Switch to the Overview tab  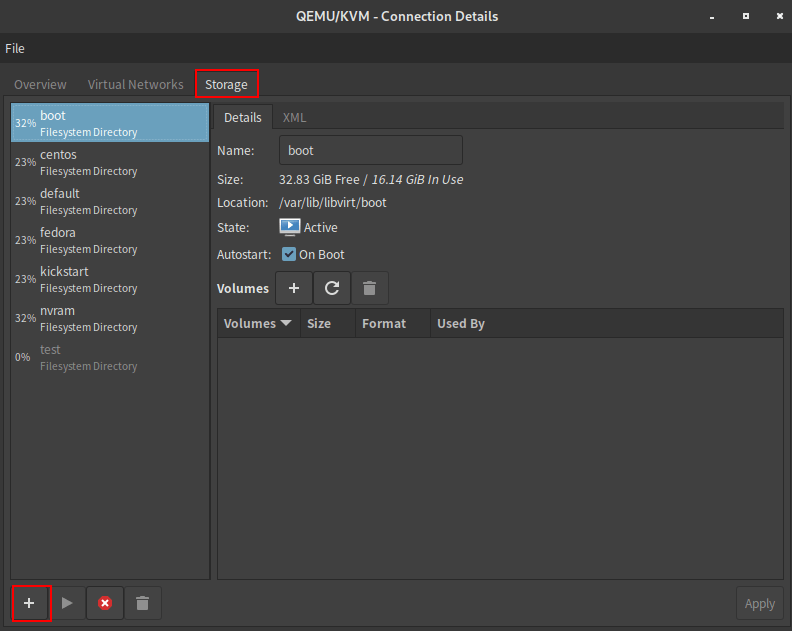[x=40, y=84]
